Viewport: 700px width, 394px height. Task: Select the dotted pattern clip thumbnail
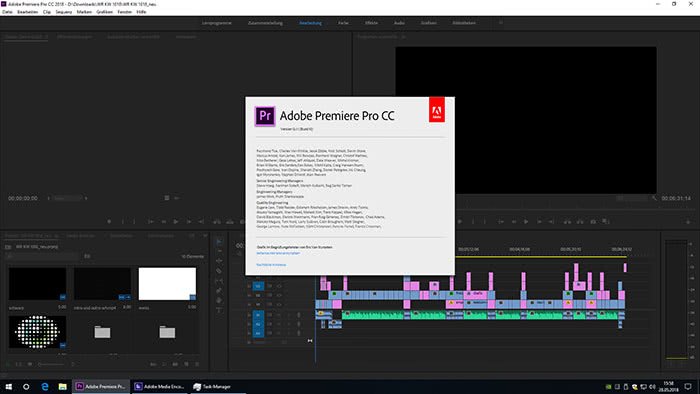coord(37,332)
